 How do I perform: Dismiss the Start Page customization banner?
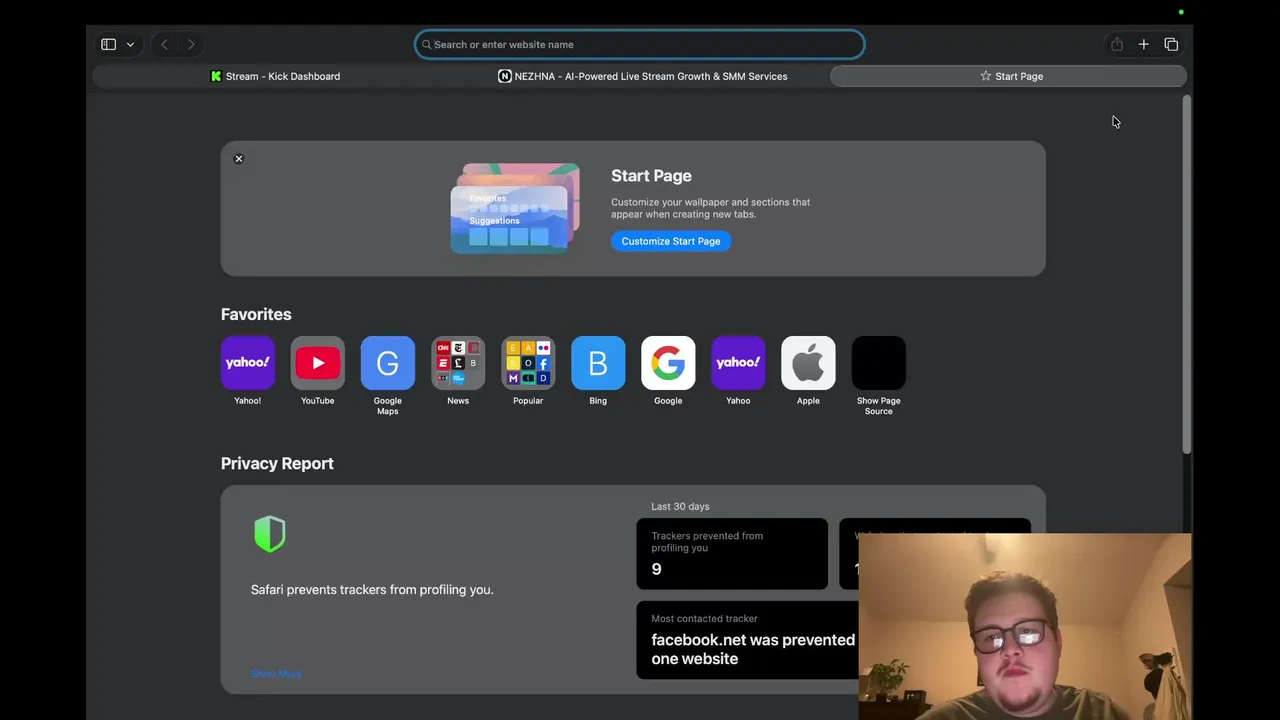pyautogui.click(x=239, y=159)
